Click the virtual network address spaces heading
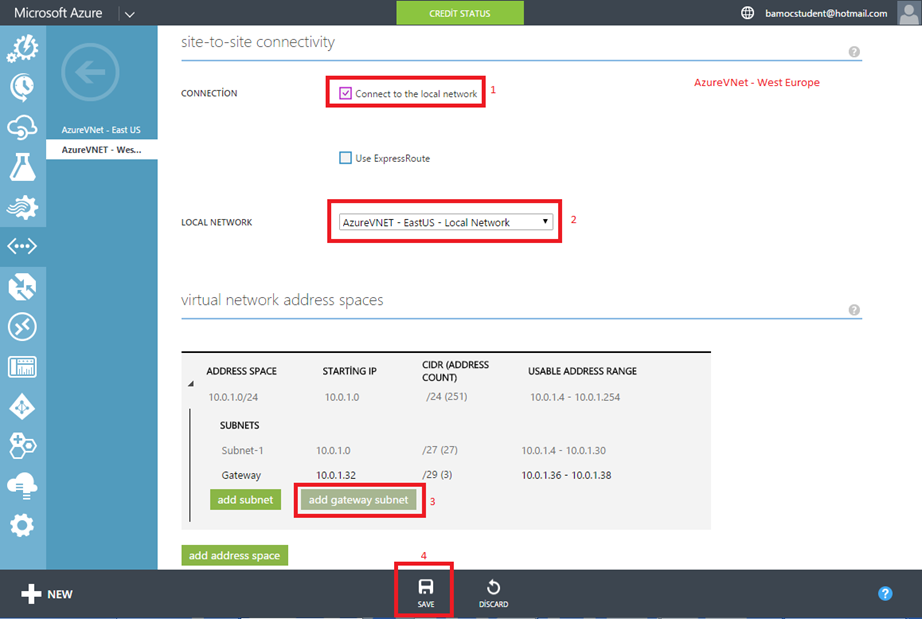Image resolution: width=922 pixels, height=619 pixels. tap(282, 300)
